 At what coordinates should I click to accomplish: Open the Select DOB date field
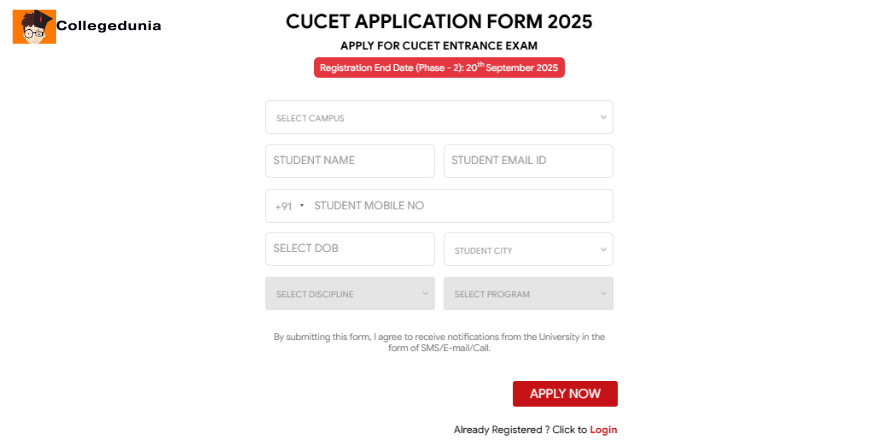click(x=350, y=249)
